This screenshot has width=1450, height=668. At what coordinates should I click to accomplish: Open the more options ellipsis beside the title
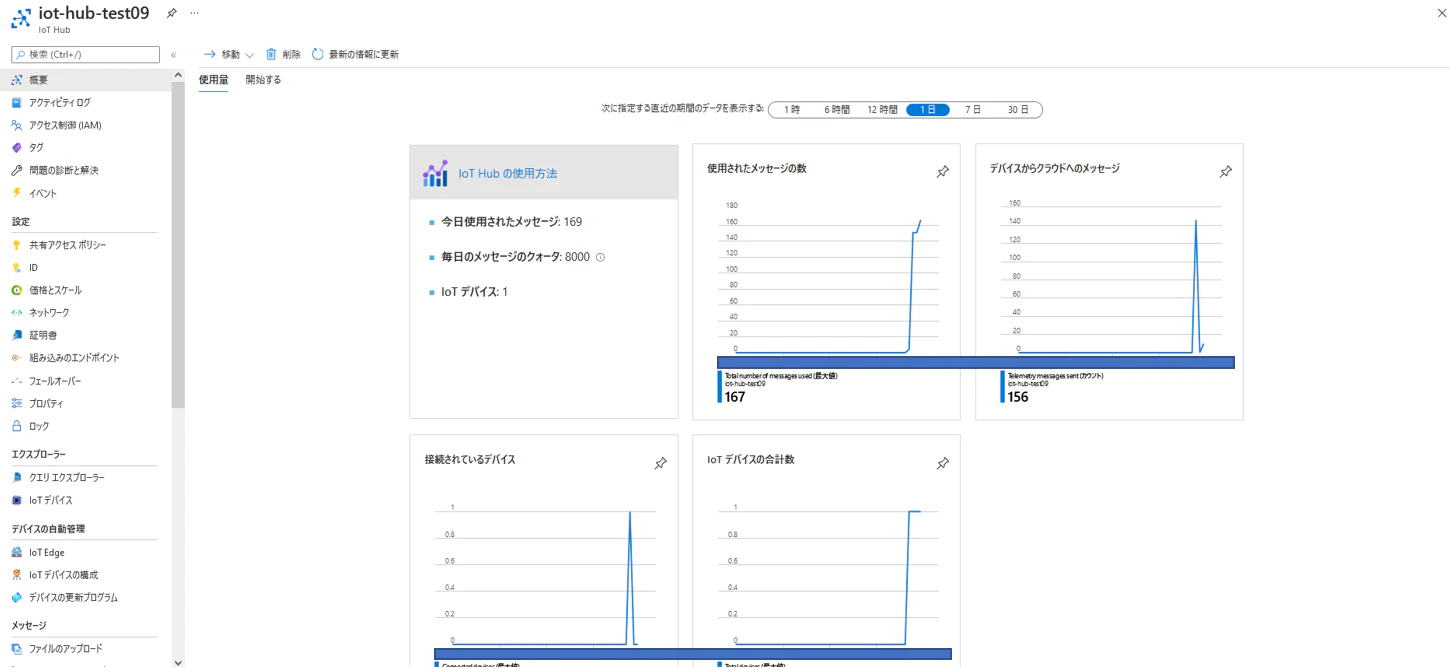pos(194,13)
